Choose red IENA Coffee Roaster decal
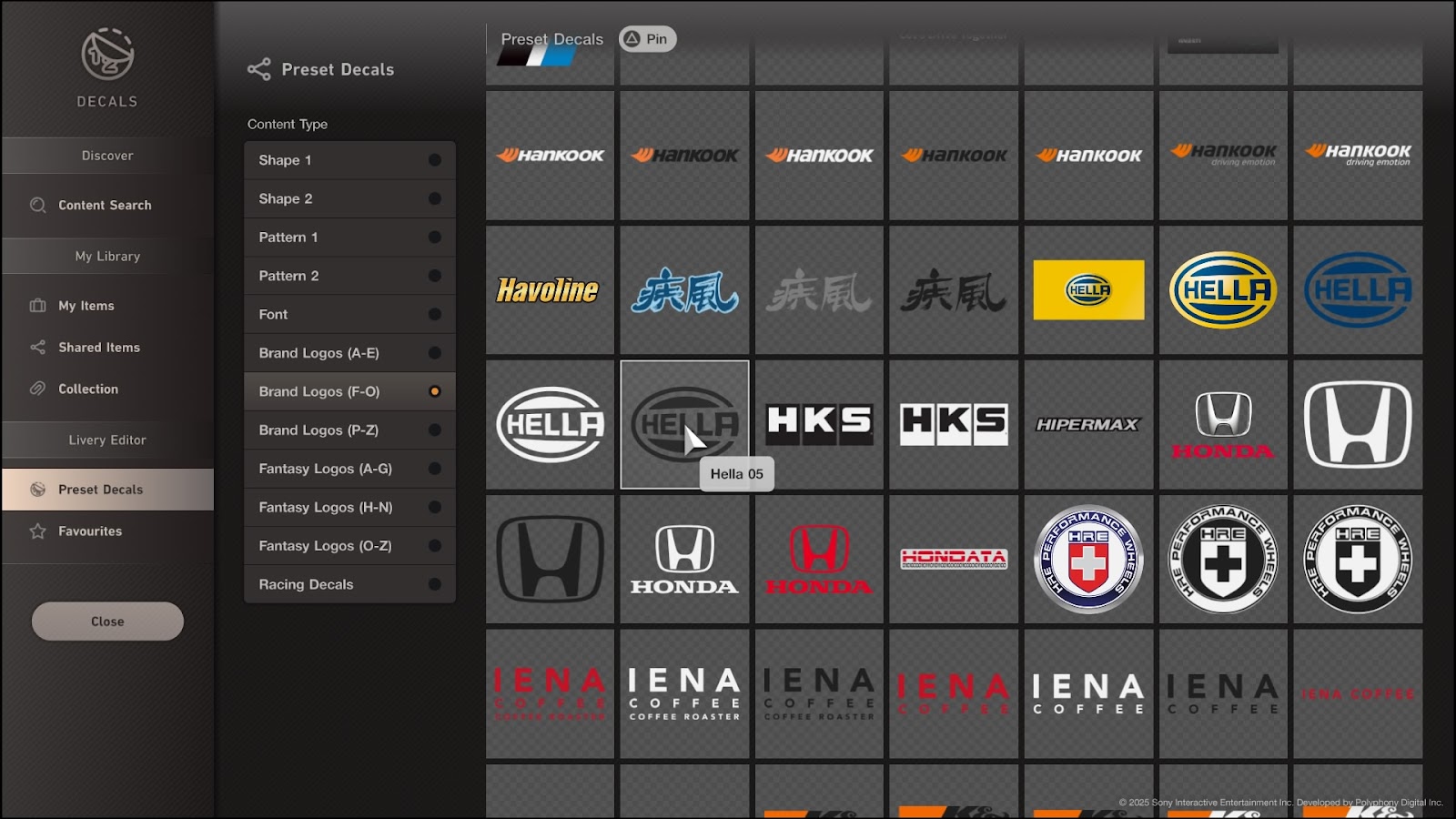The width and height of the screenshot is (1456, 819). pos(550,694)
